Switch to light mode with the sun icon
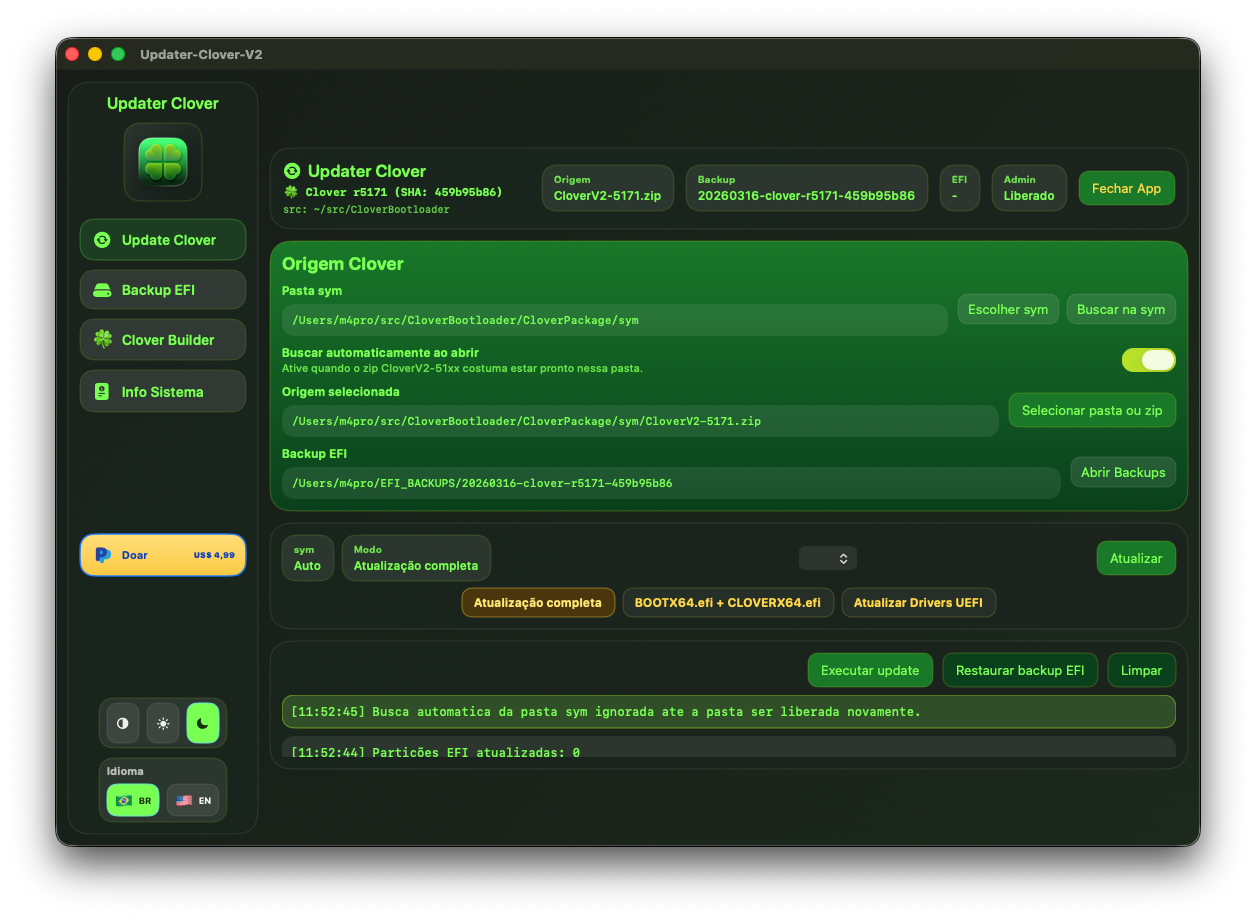1256x920 pixels. pos(162,723)
